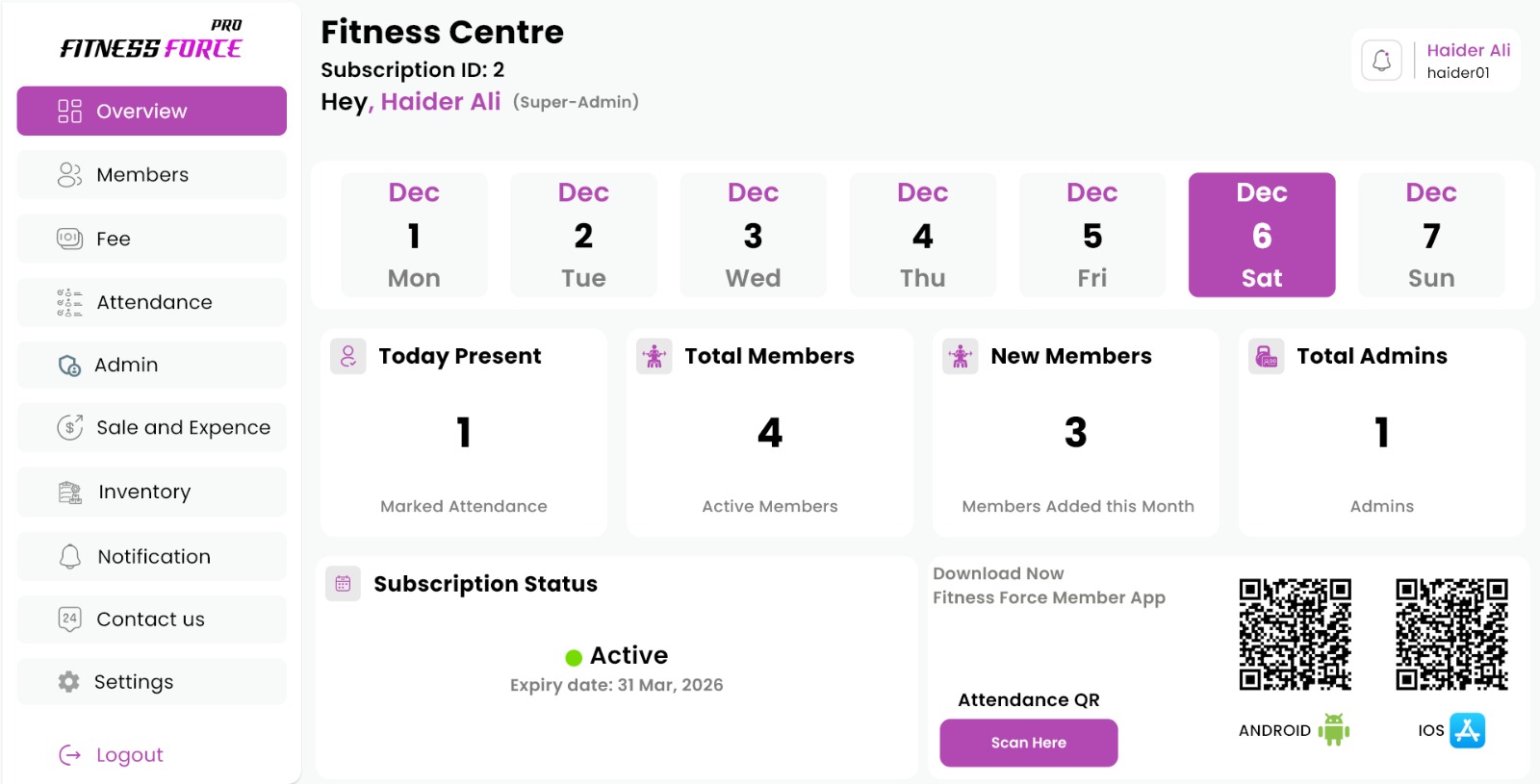
Task: Click the Today Present card icon
Action: coord(348,356)
